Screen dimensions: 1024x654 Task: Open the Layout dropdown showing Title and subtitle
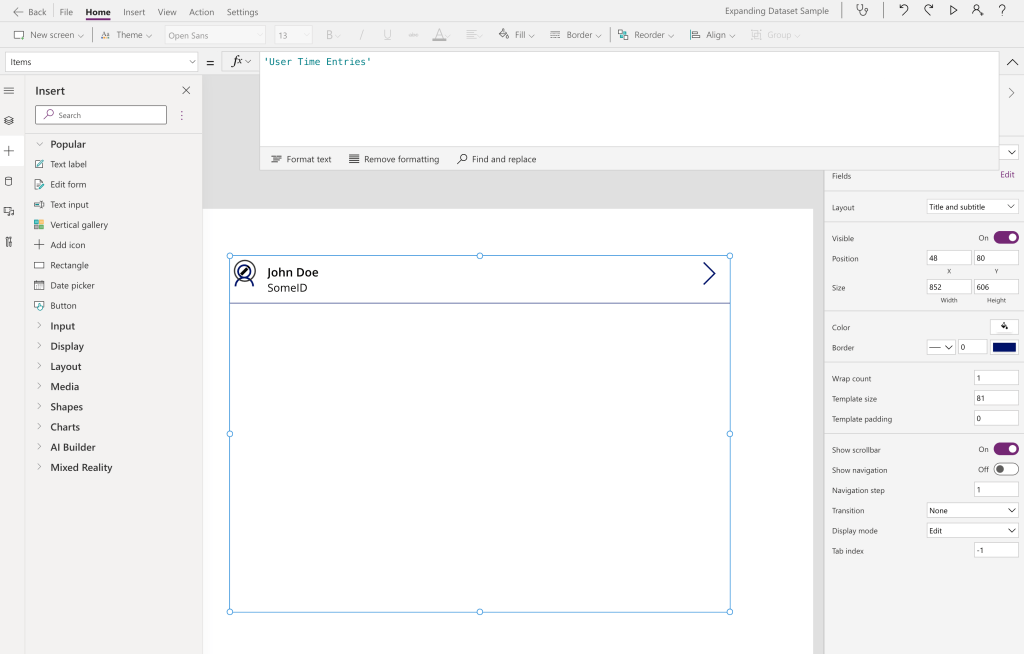(972, 207)
